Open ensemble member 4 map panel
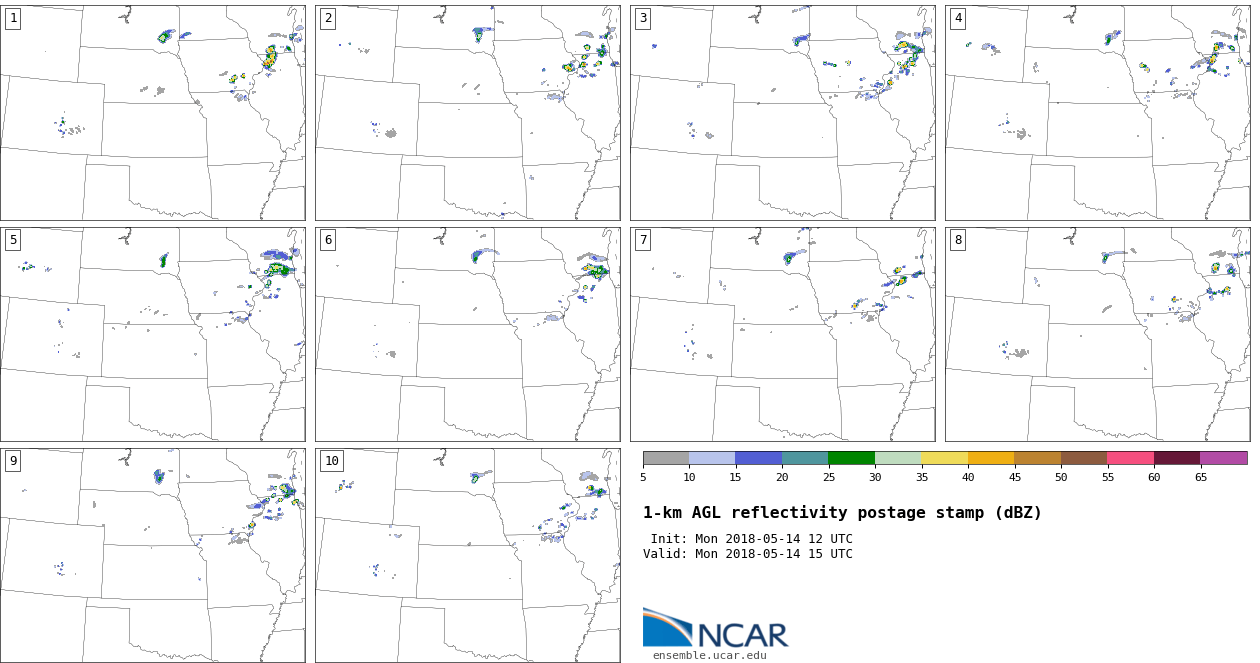This screenshot has width=1260, height=663. tap(1097, 113)
